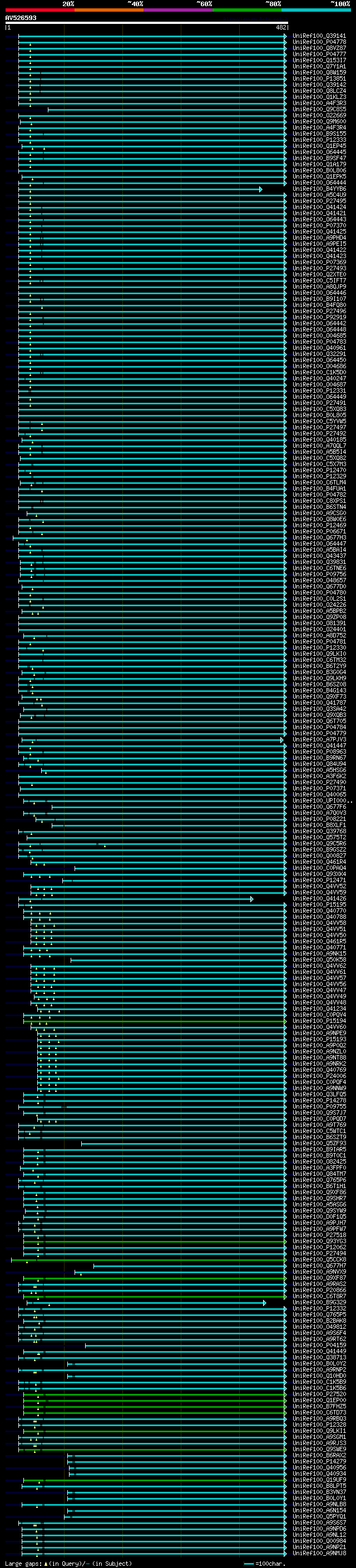Image resolution: width=356 pixels, height=1568 pixels.
Task: Click the =100char. scale legend bar
Action: [249, 1564]
